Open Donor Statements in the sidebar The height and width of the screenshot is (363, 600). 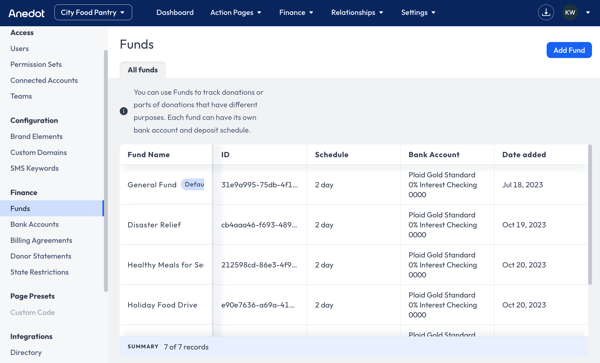point(41,256)
